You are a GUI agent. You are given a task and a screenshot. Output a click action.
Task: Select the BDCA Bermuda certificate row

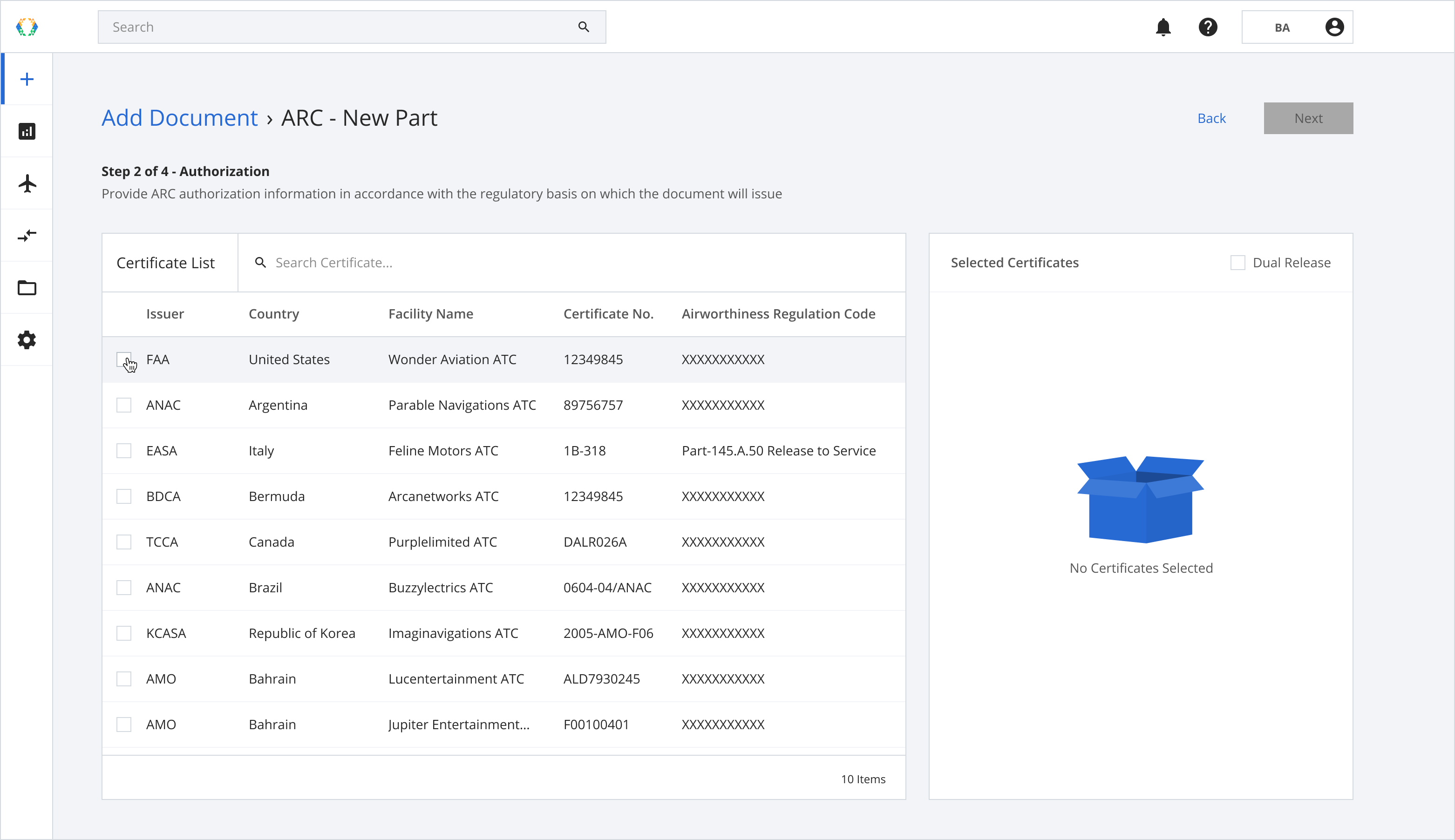[125, 496]
